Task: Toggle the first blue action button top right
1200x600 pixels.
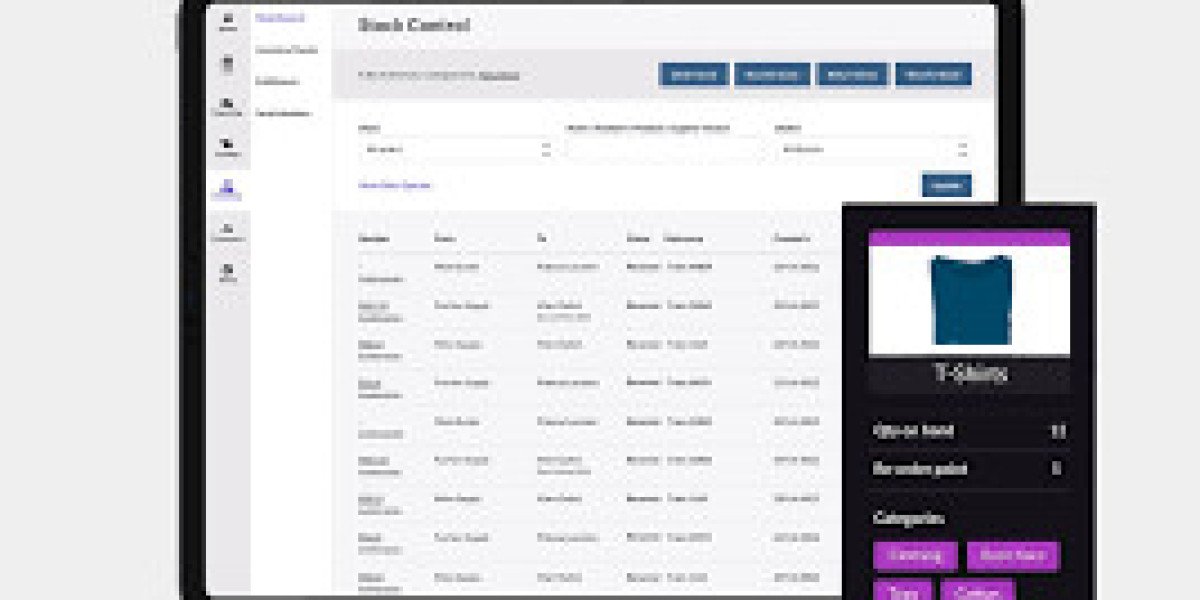Action: tap(693, 74)
